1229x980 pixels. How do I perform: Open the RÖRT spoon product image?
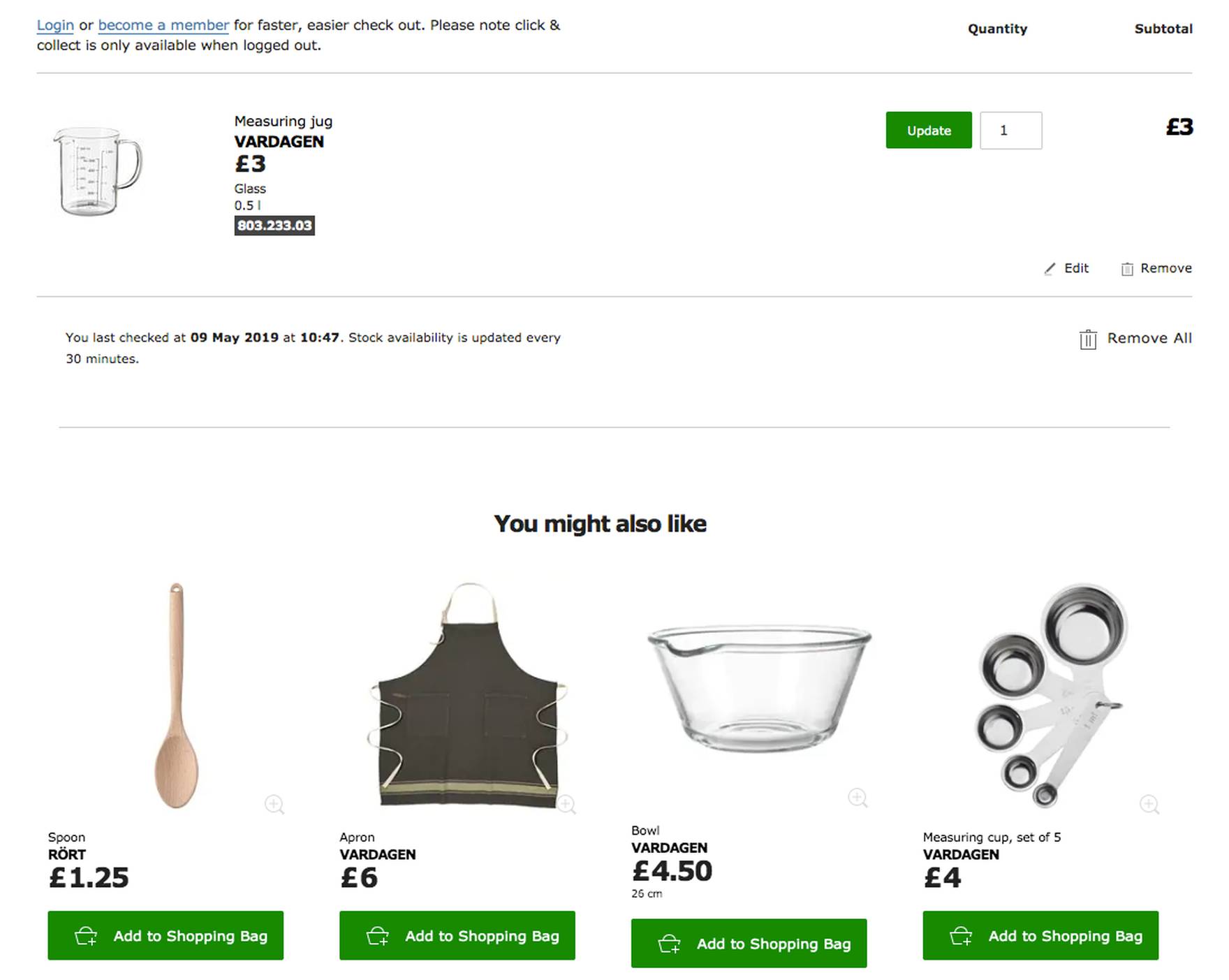pos(176,695)
